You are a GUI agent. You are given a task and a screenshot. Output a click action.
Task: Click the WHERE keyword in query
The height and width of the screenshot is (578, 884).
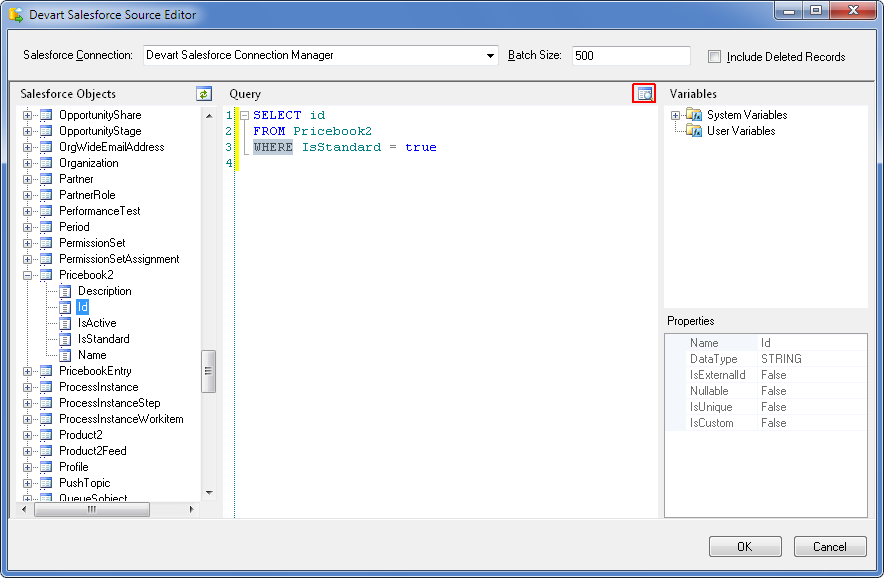tap(273, 147)
